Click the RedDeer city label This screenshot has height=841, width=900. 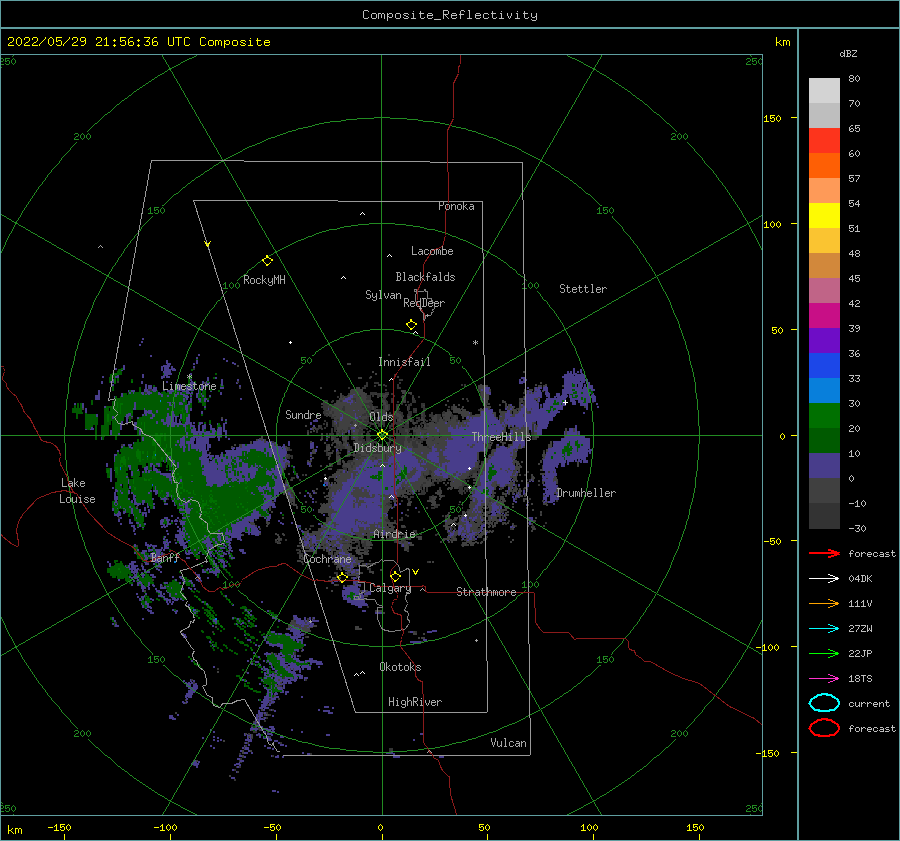424,303
